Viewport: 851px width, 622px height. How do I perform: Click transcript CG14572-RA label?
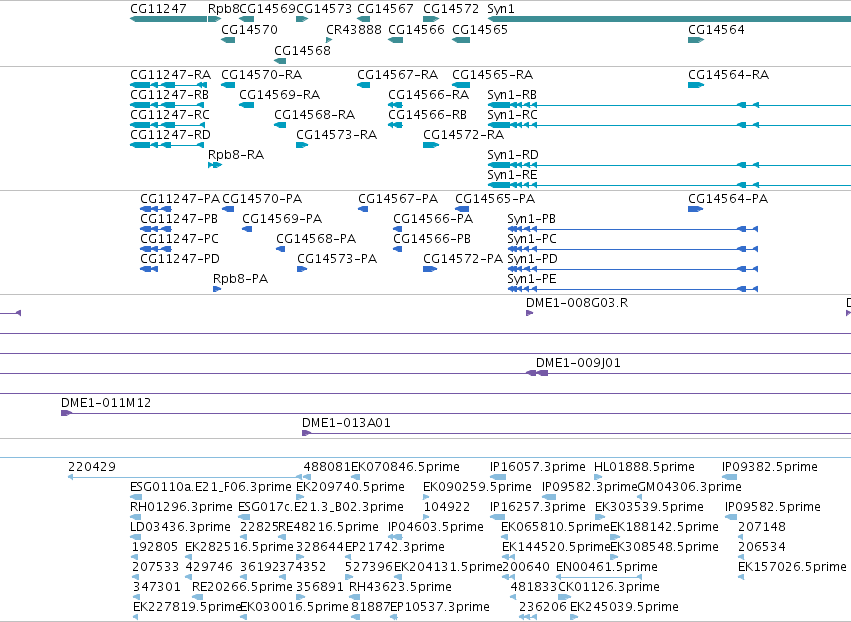[463, 135]
